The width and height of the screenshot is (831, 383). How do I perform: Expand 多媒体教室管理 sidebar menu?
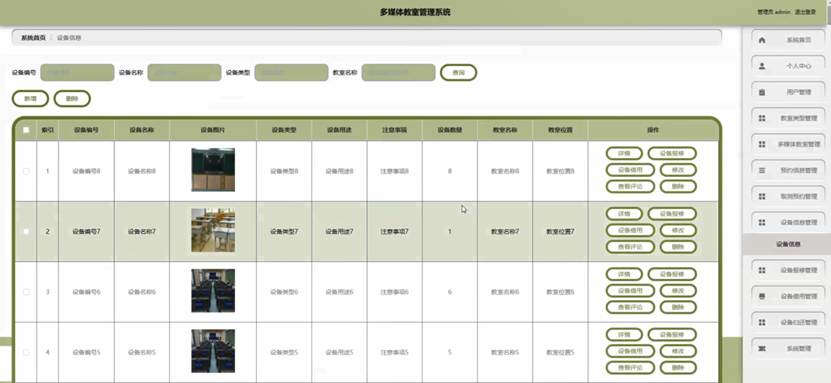(789, 144)
